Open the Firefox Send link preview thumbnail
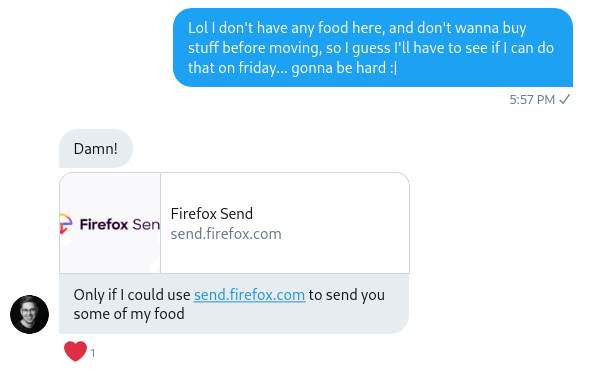The height and width of the screenshot is (373, 591). tap(110, 223)
